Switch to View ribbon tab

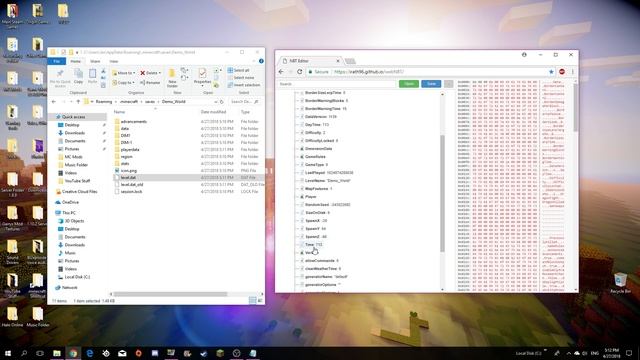[x=114, y=61]
